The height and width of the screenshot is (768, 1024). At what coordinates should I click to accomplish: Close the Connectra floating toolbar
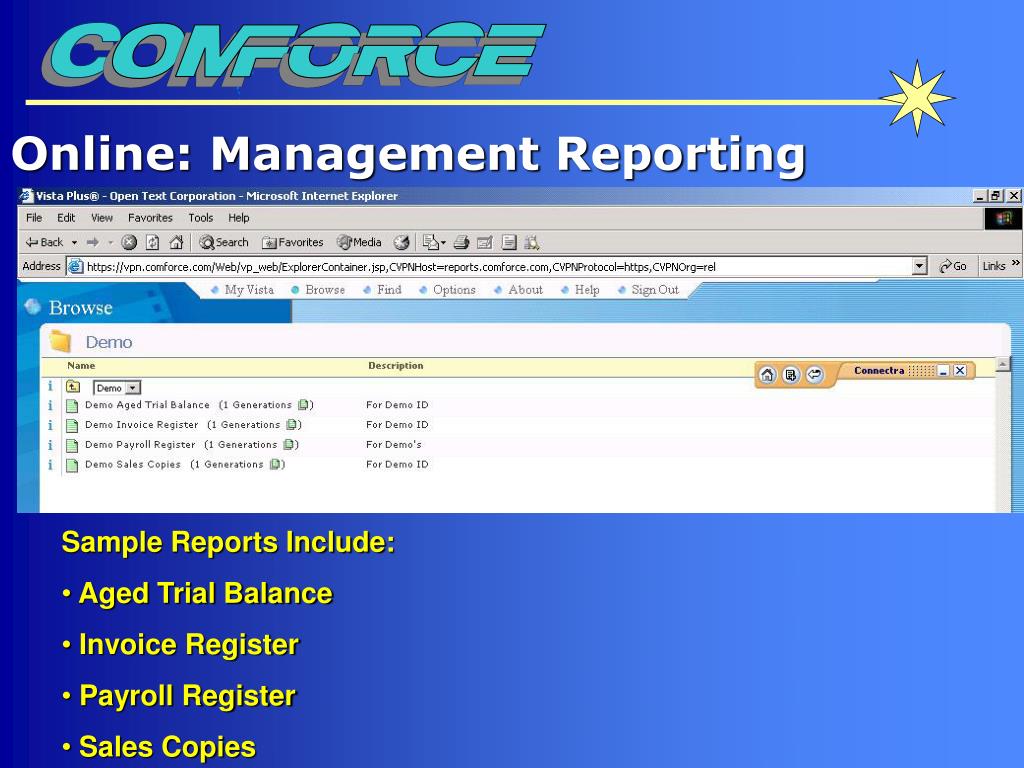point(960,371)
